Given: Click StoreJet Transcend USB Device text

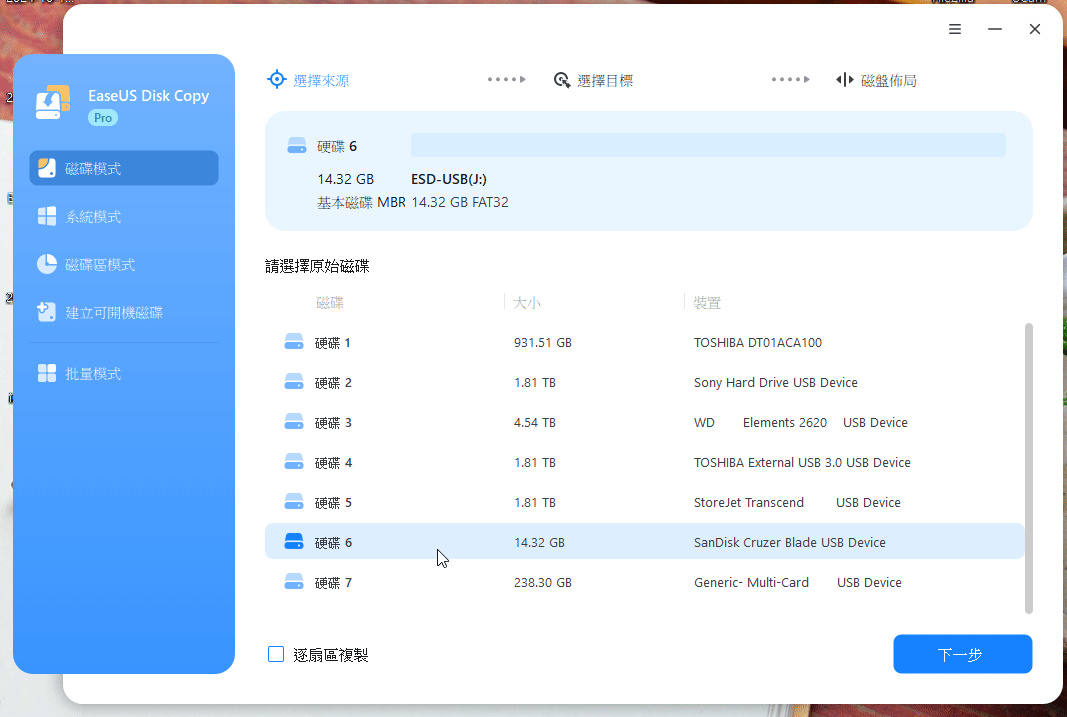Looking at the screenshot, I should tap(798, 503).
